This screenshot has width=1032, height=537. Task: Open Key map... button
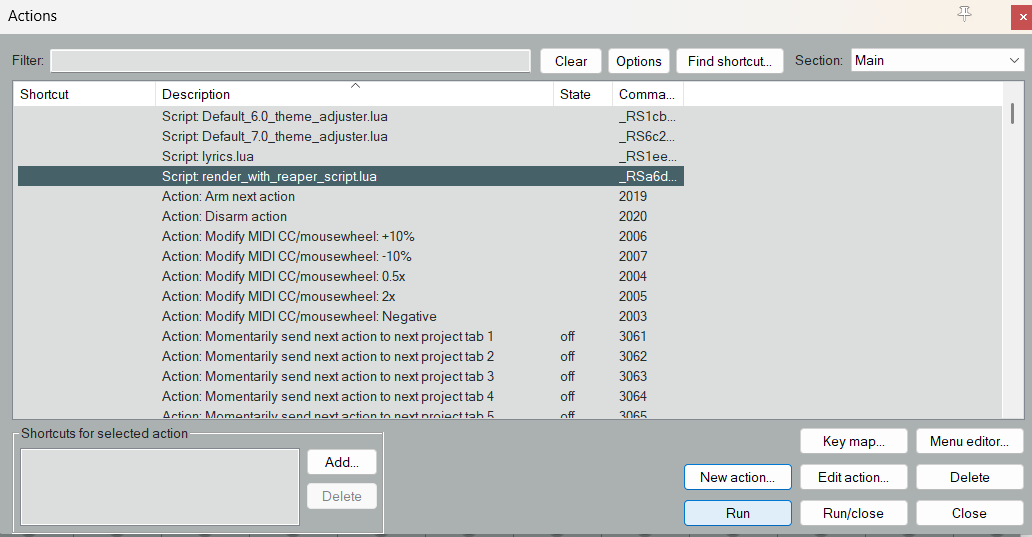coord(854,442)
